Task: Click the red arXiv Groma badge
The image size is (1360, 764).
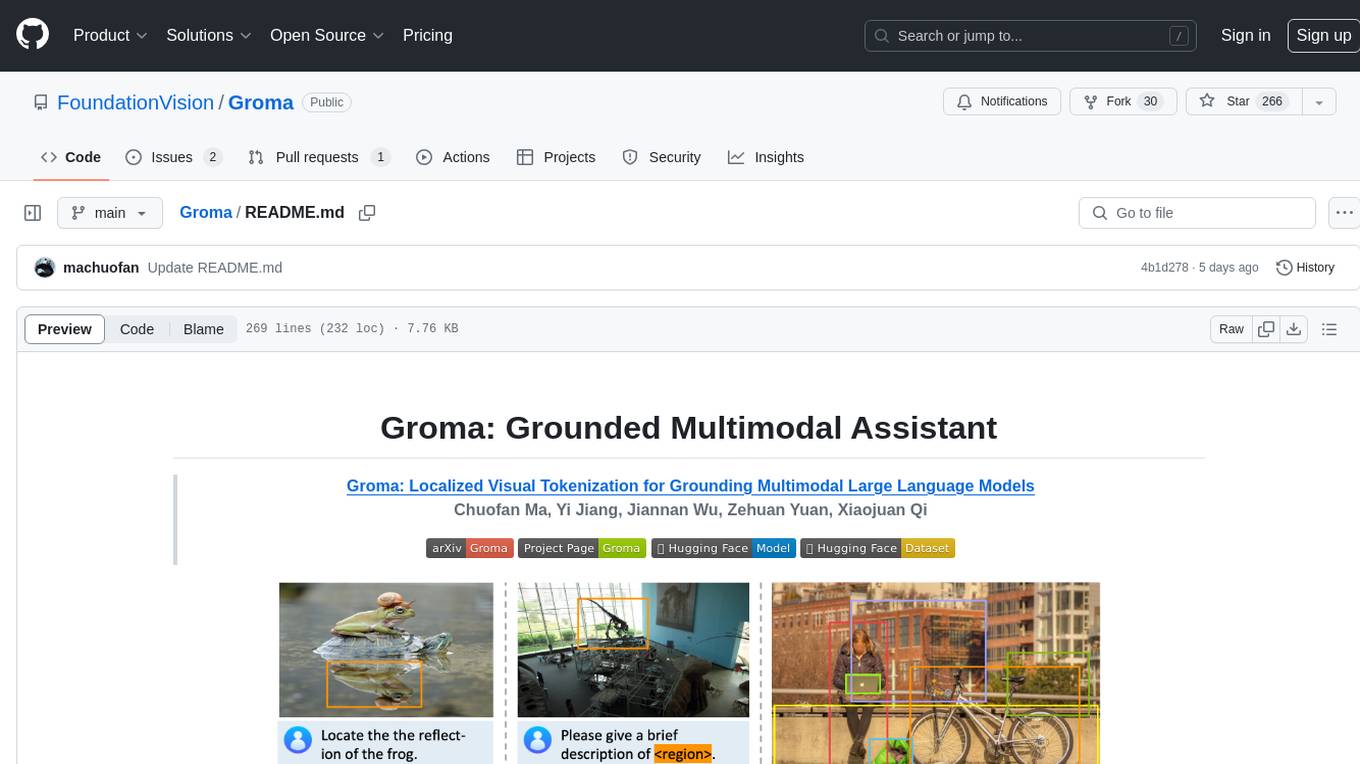Action: click(x=470, y=548)
